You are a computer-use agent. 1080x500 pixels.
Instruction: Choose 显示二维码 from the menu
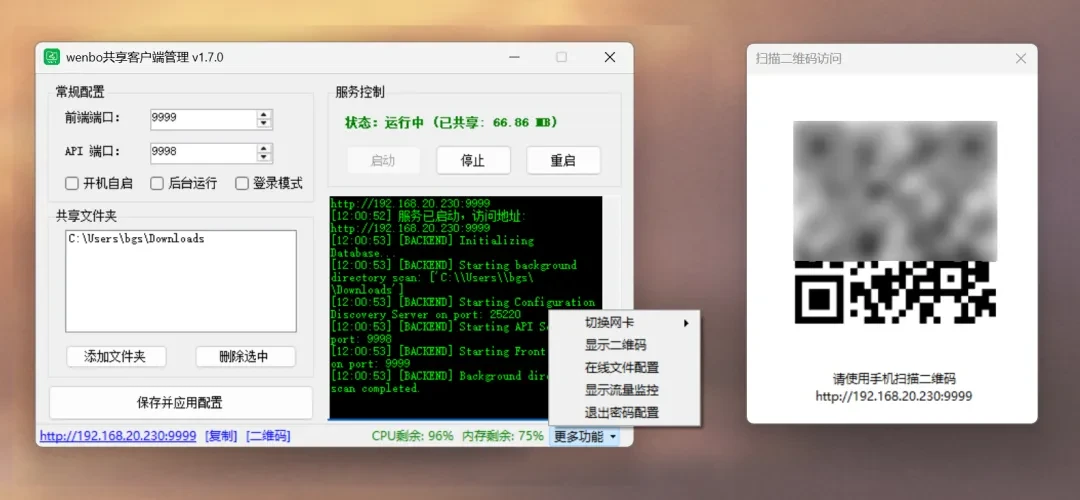click(x=625, y=345)
